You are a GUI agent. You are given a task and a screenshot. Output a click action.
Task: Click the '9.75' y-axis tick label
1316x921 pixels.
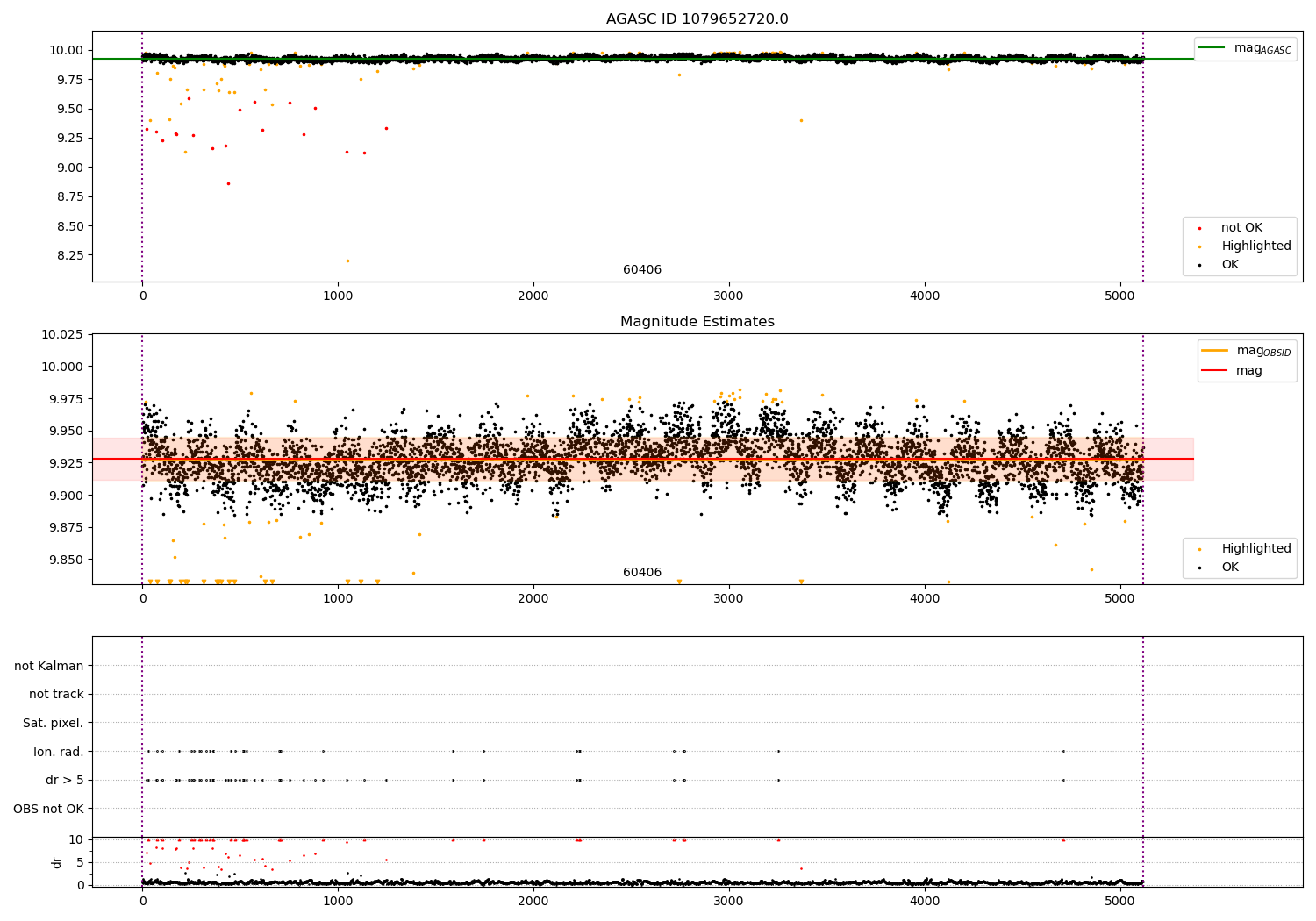[70, 80]
